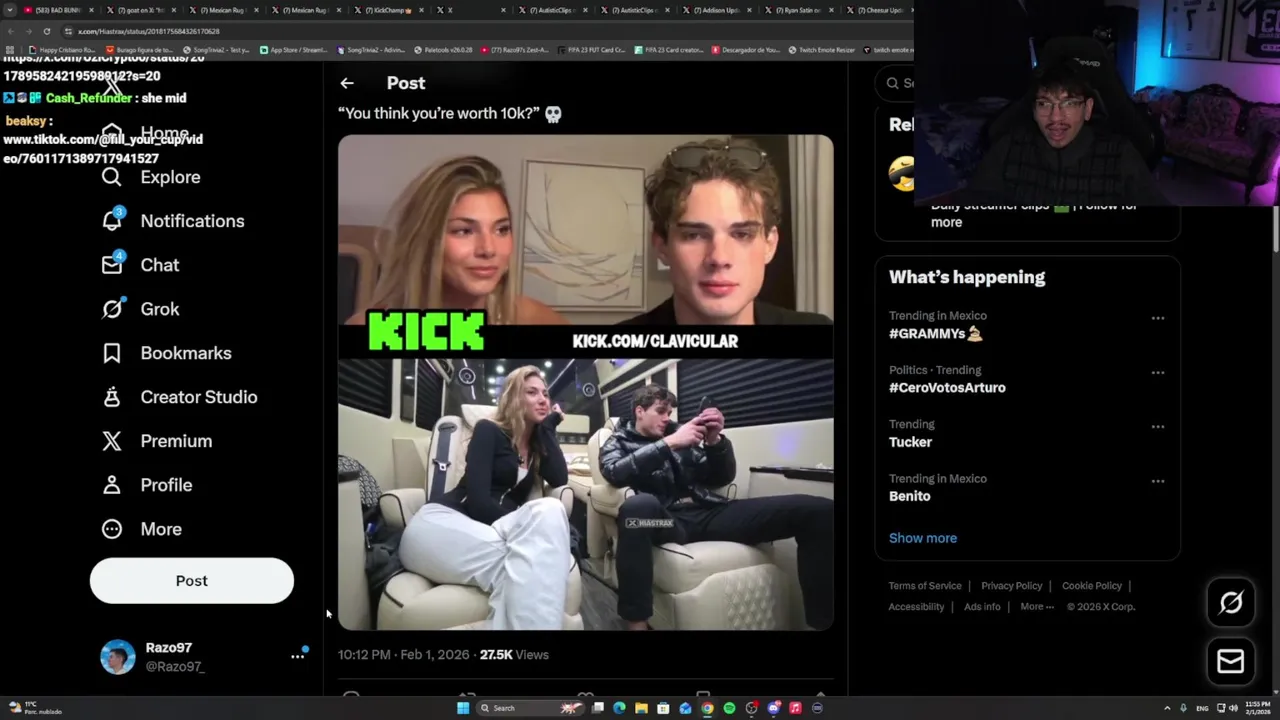
Task: Click the white Post button
Action: tap(192, 581)
